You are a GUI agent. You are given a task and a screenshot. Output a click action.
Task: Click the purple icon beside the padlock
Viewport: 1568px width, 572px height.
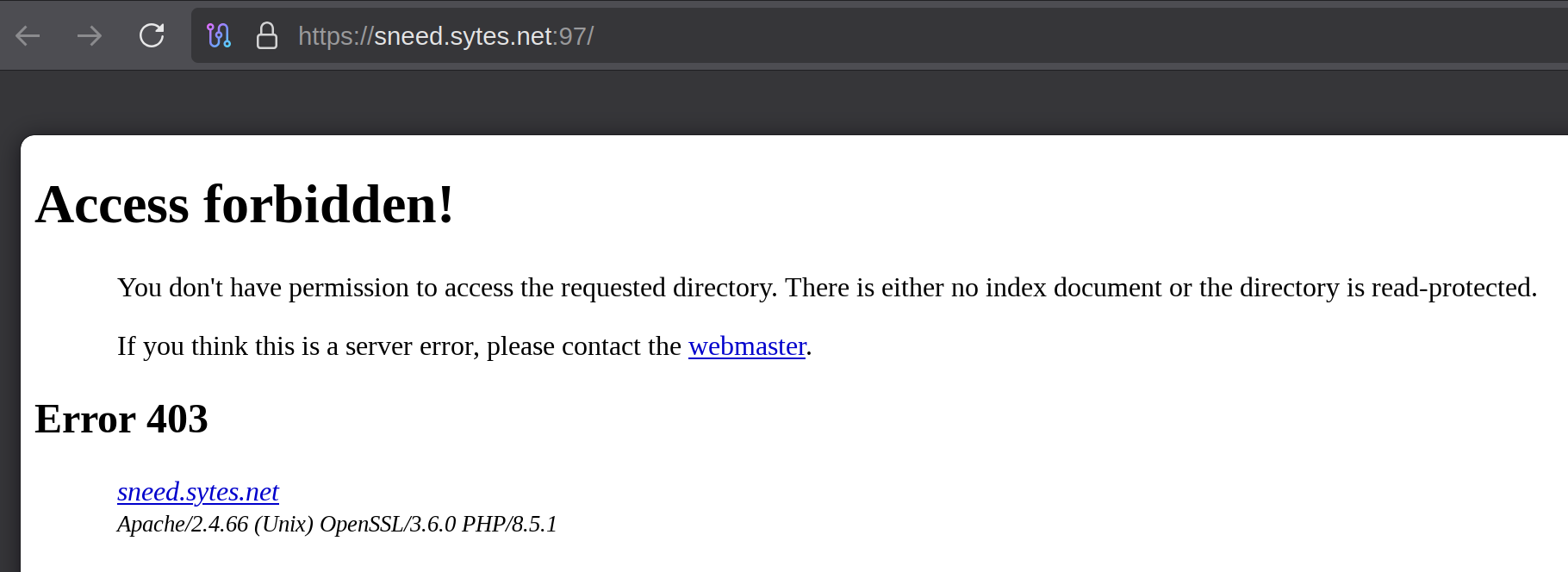point(219,36)
